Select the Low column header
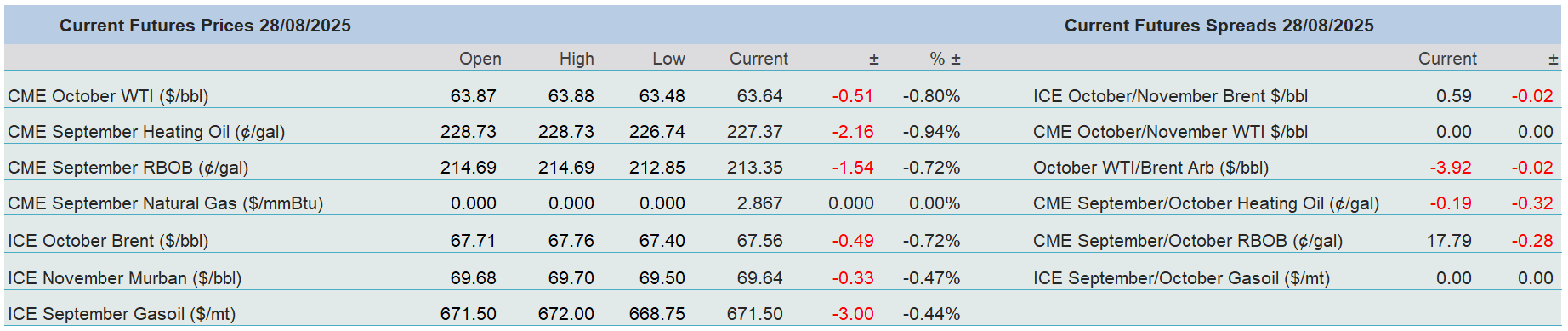Viewport: 1568px width, 331px height. coord(668,59)
